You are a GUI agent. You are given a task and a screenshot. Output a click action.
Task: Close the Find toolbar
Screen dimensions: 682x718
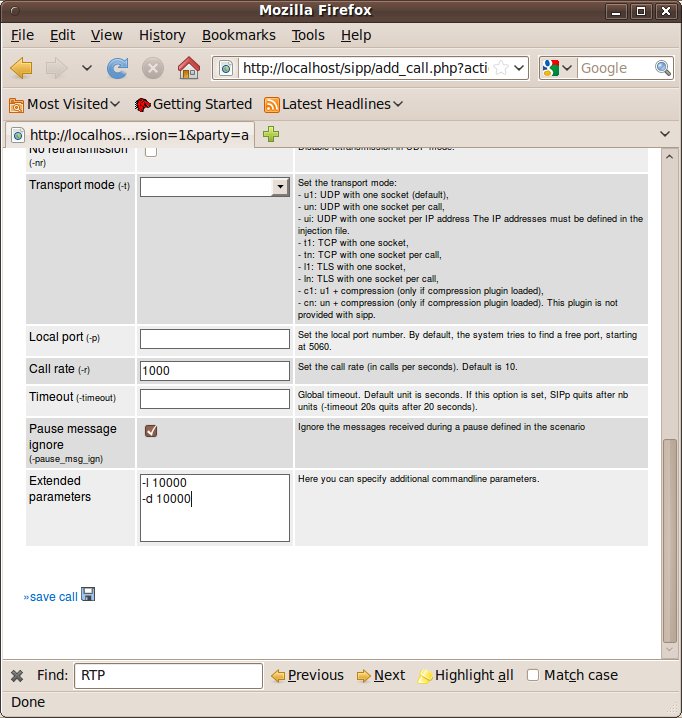pos(17,675)
